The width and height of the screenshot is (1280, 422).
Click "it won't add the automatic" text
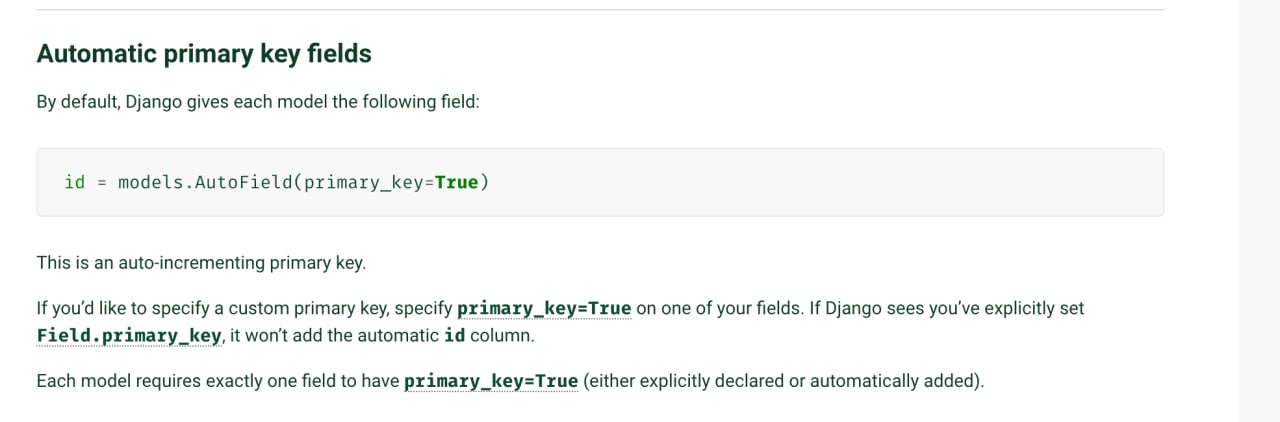pyautogui.click(x=334, y=336)
